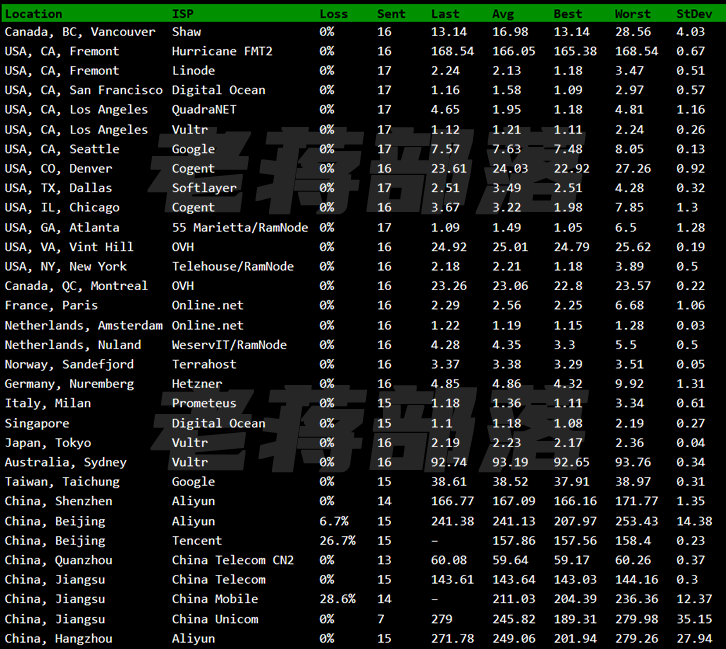The image size is (726, 649).
Task: Click the '35.15' StDev value
Action: [694, 619]
